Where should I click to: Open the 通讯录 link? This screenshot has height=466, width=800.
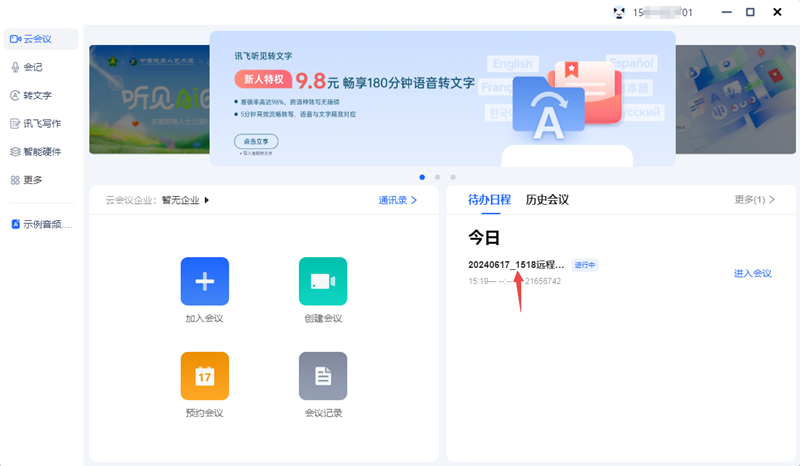(x=398, y=200)
